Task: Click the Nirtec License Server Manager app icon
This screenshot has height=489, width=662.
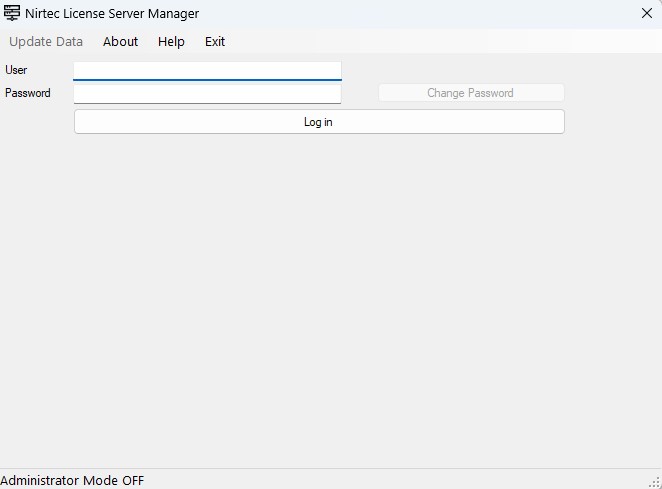Action: point(12,13)
